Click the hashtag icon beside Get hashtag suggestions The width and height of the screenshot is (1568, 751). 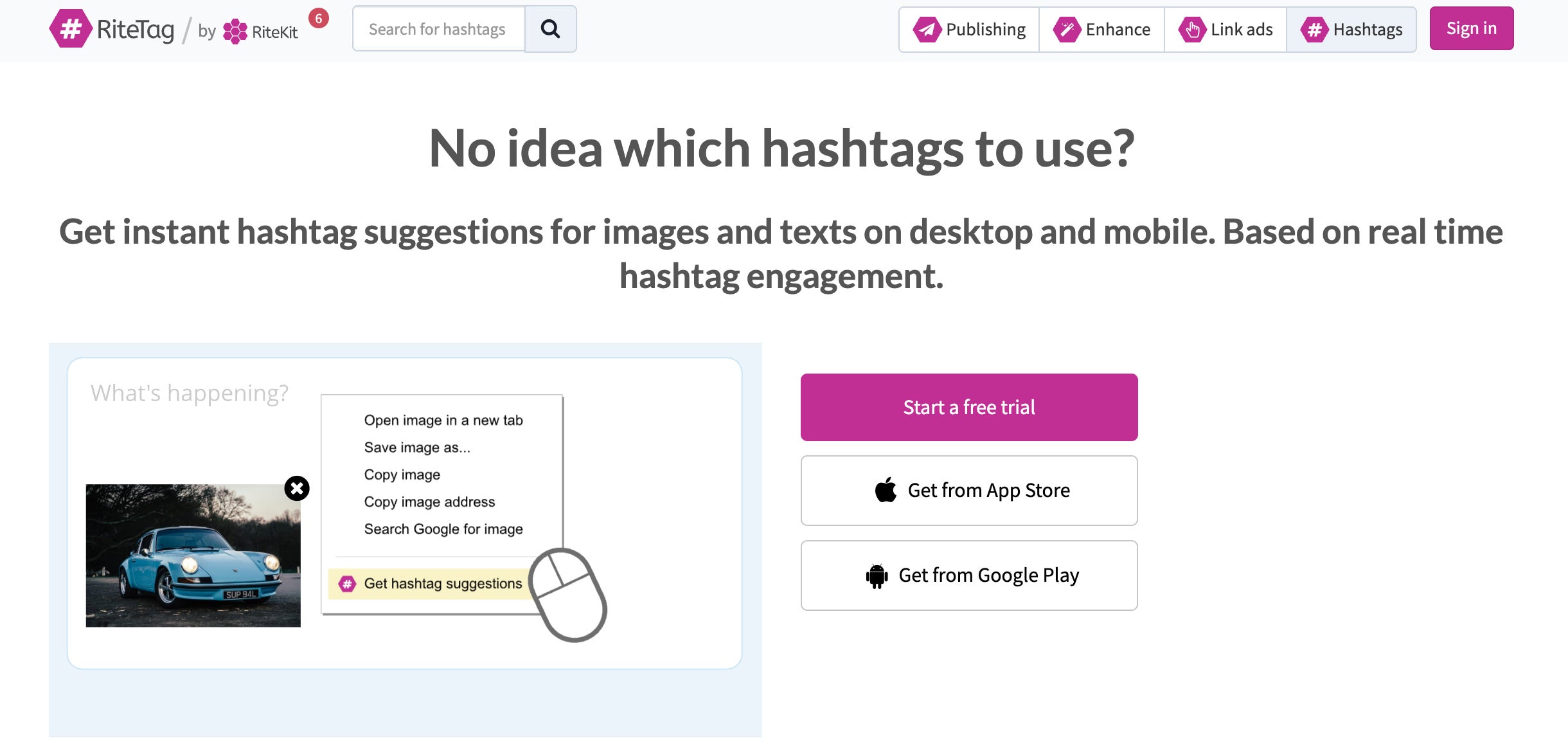(x=347, y=584)
